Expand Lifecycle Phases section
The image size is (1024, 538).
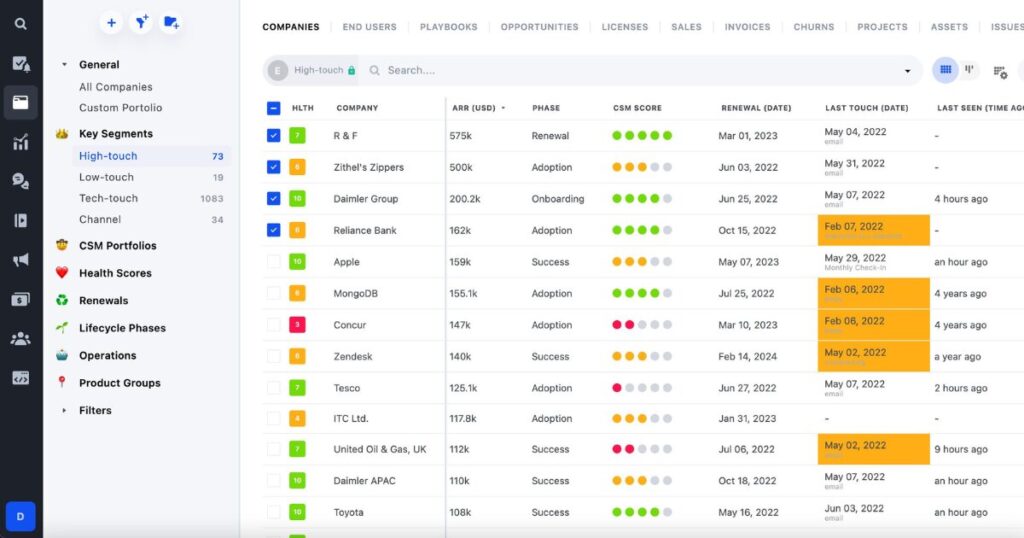122,328
